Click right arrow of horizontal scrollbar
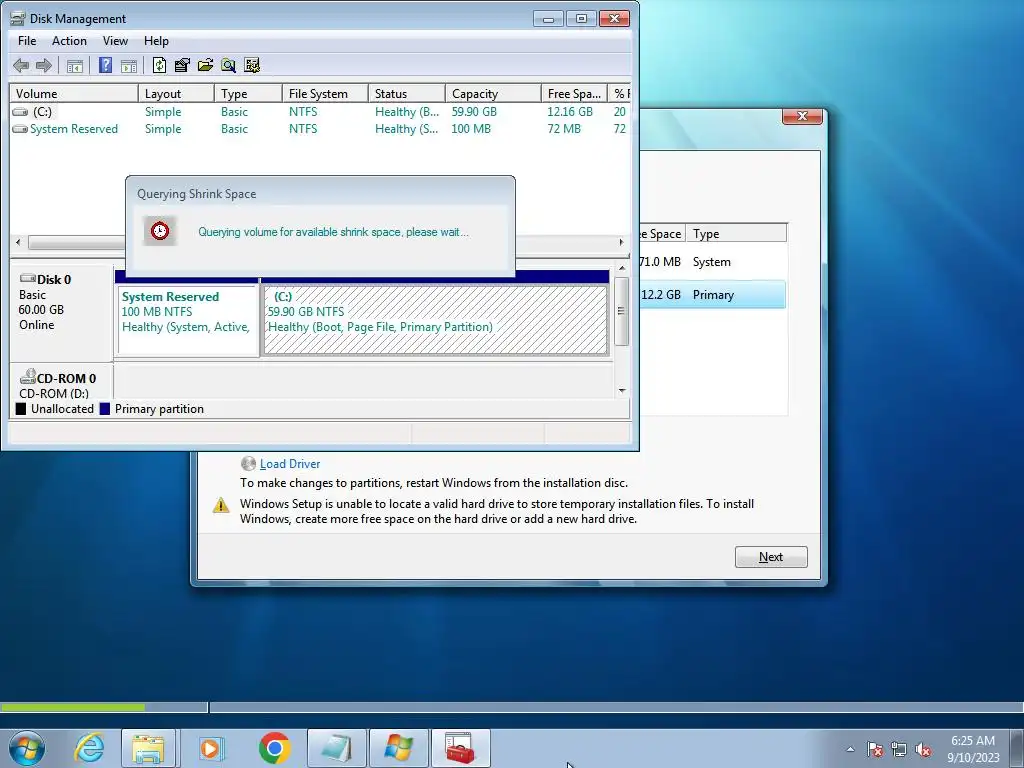The height and width of the screenshot is (768, 1024). [621, 242]
